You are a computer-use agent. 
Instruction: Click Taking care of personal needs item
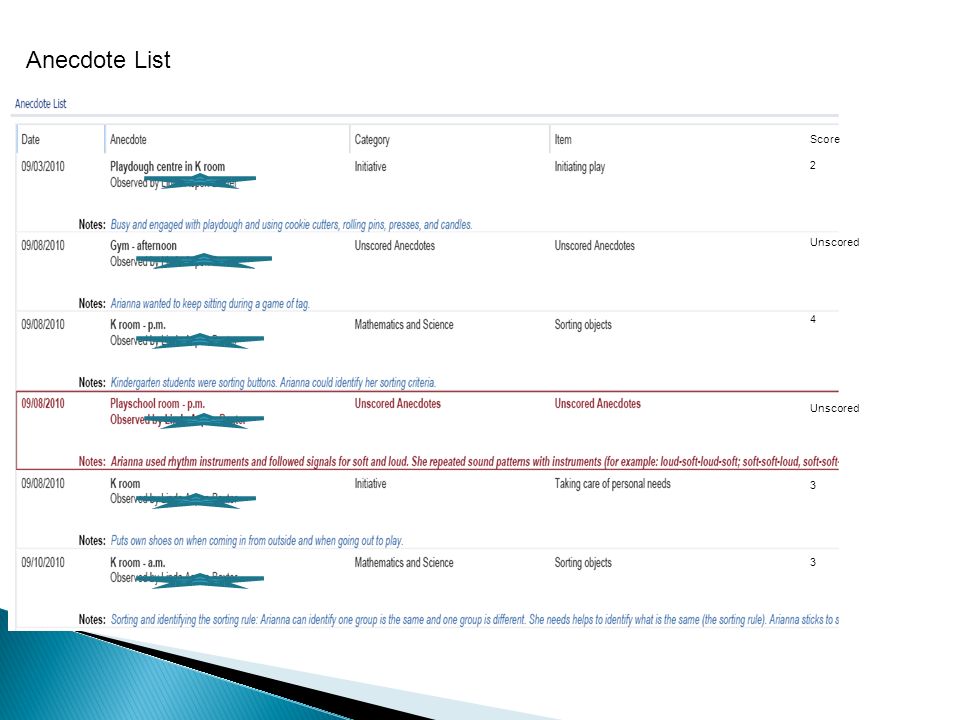pyautogui.click(x=612, y=484)
